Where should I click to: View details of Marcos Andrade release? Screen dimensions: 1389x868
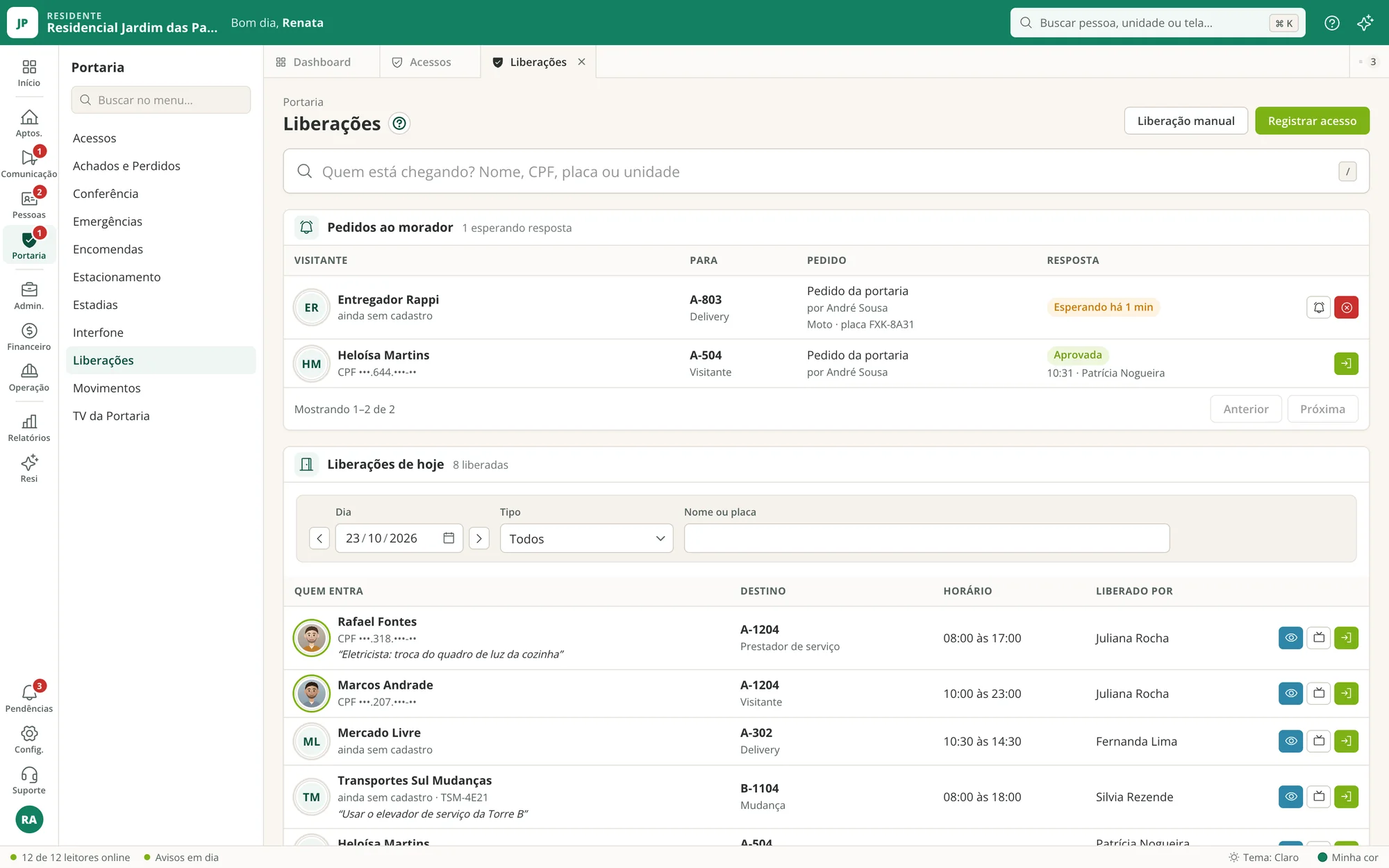1290,694
